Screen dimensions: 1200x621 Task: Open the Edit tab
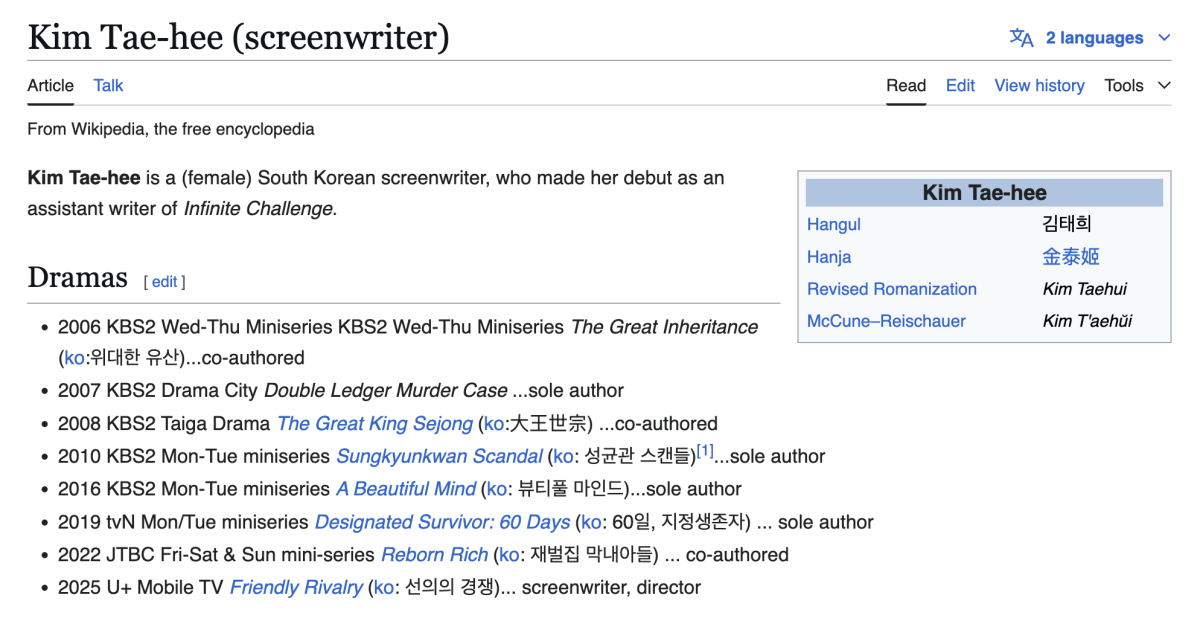(960, 85)
